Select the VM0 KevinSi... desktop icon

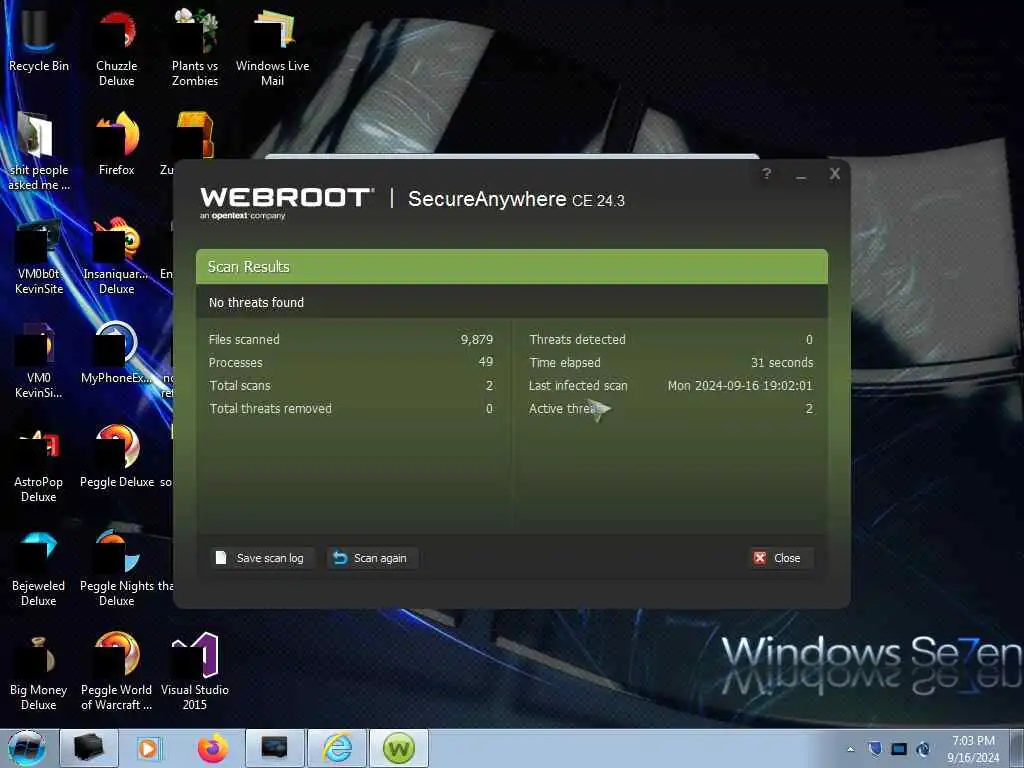pyautogui.click(x=39, y=360)
